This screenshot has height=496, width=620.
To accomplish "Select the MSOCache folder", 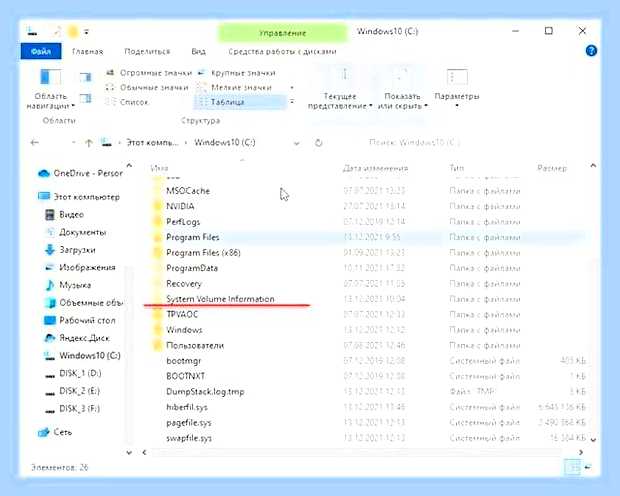I will [x=188, y=191].
